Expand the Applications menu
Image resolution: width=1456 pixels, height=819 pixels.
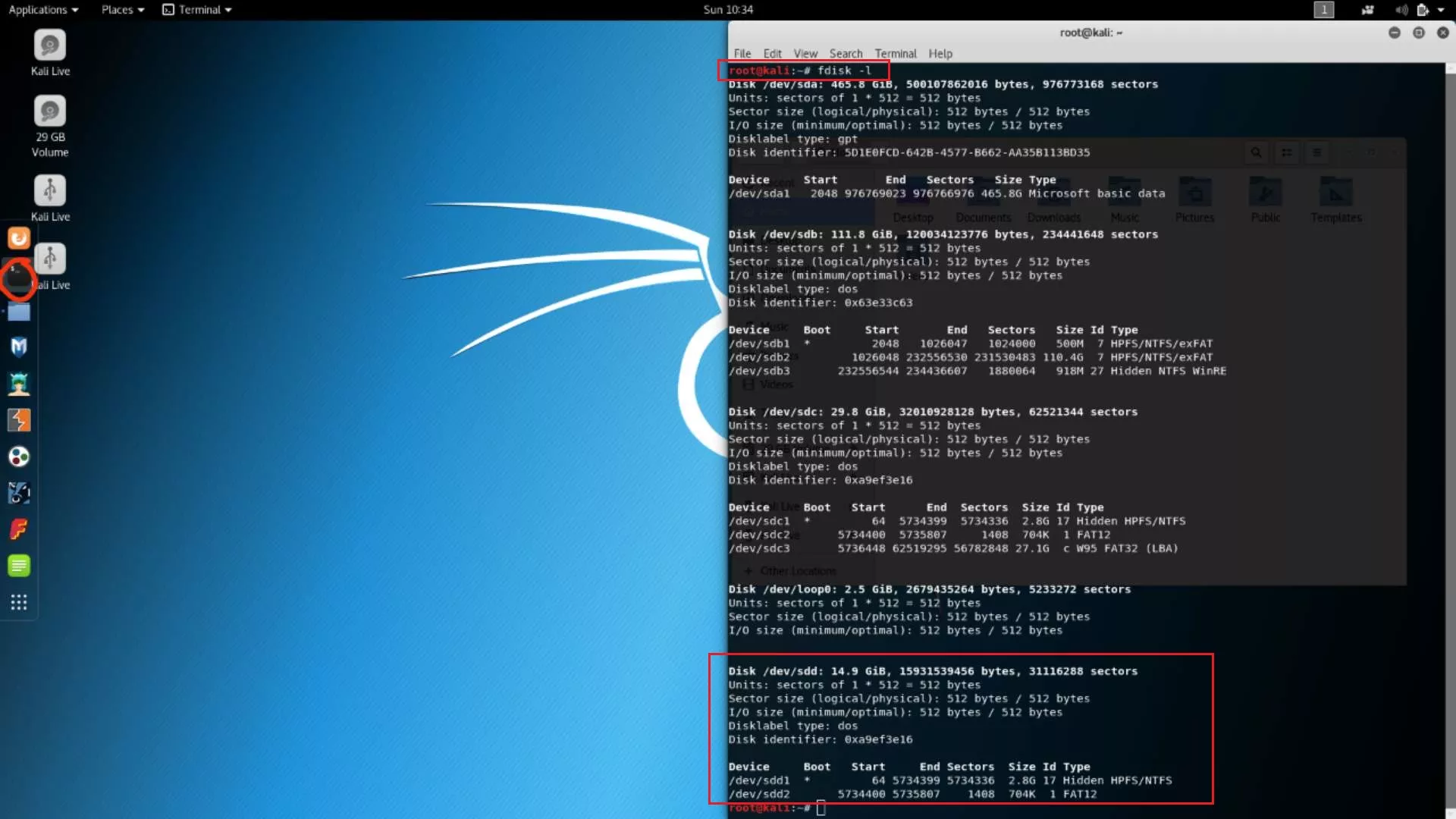pyautogui.click(x=43, y=10)
